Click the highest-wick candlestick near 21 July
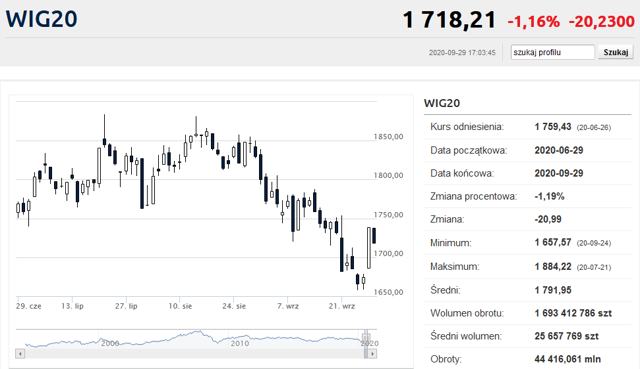Viewport: 640px width, 369px height. [x=104, y=131]
